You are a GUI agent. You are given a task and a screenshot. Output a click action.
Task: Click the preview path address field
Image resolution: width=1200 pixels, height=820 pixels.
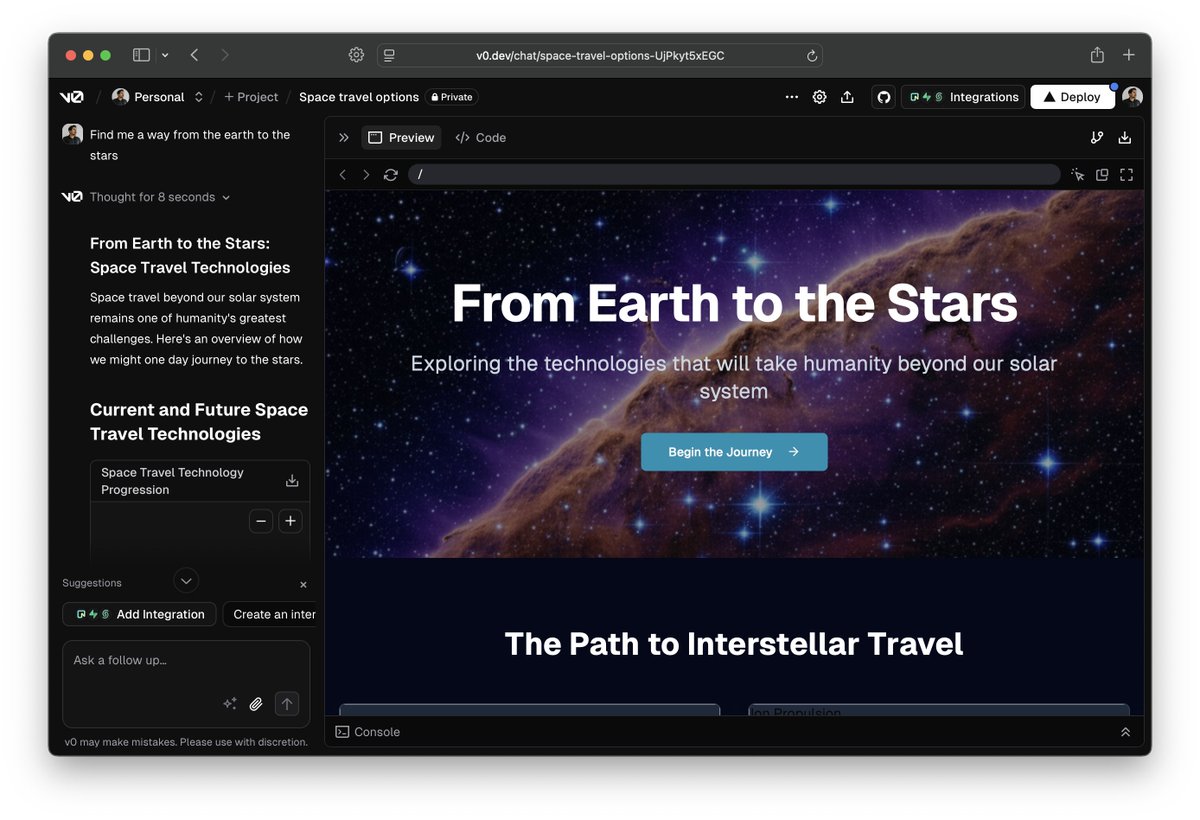pos(734,175)
